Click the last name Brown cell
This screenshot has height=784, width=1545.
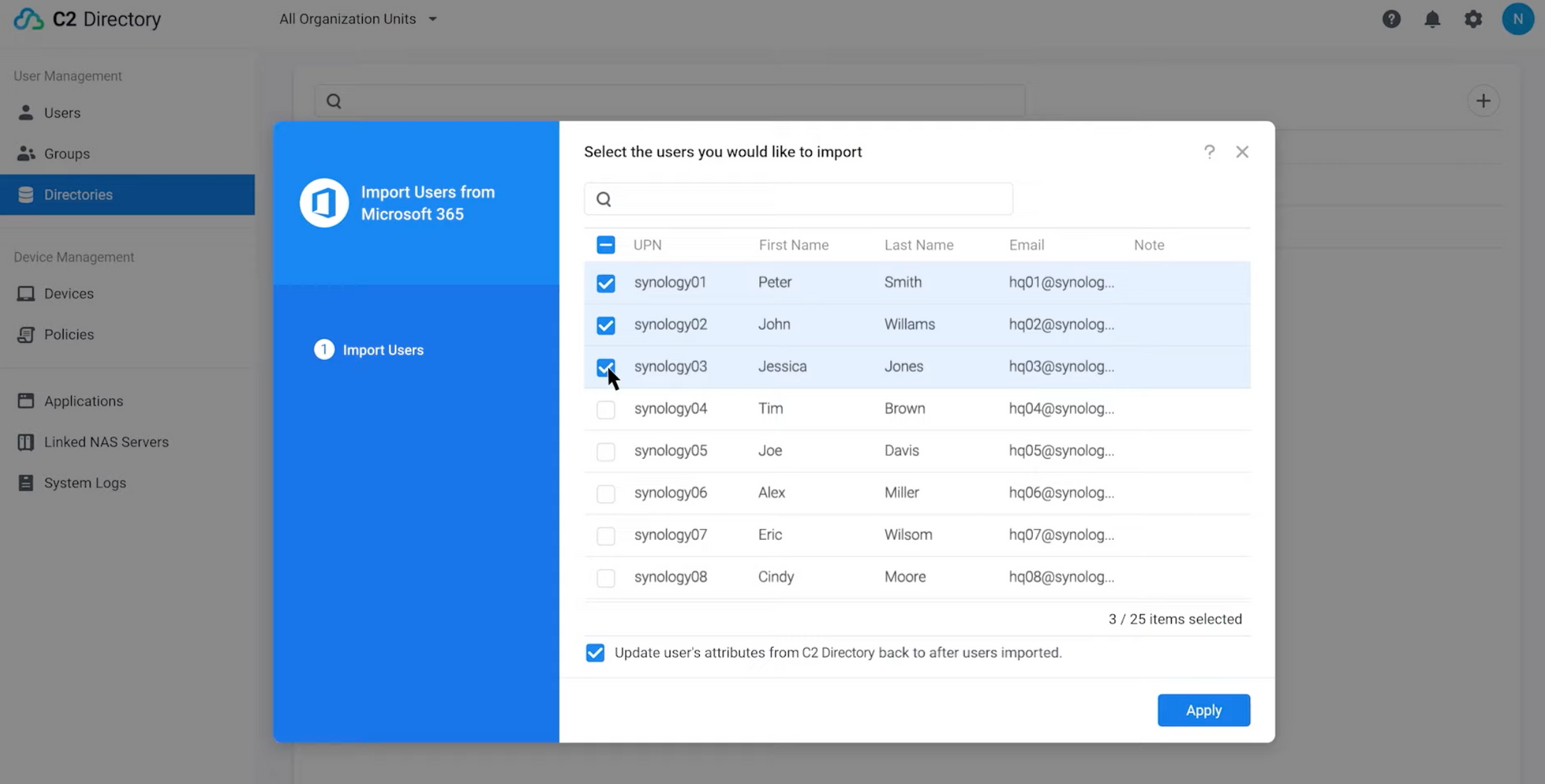(x=905, y=409)
